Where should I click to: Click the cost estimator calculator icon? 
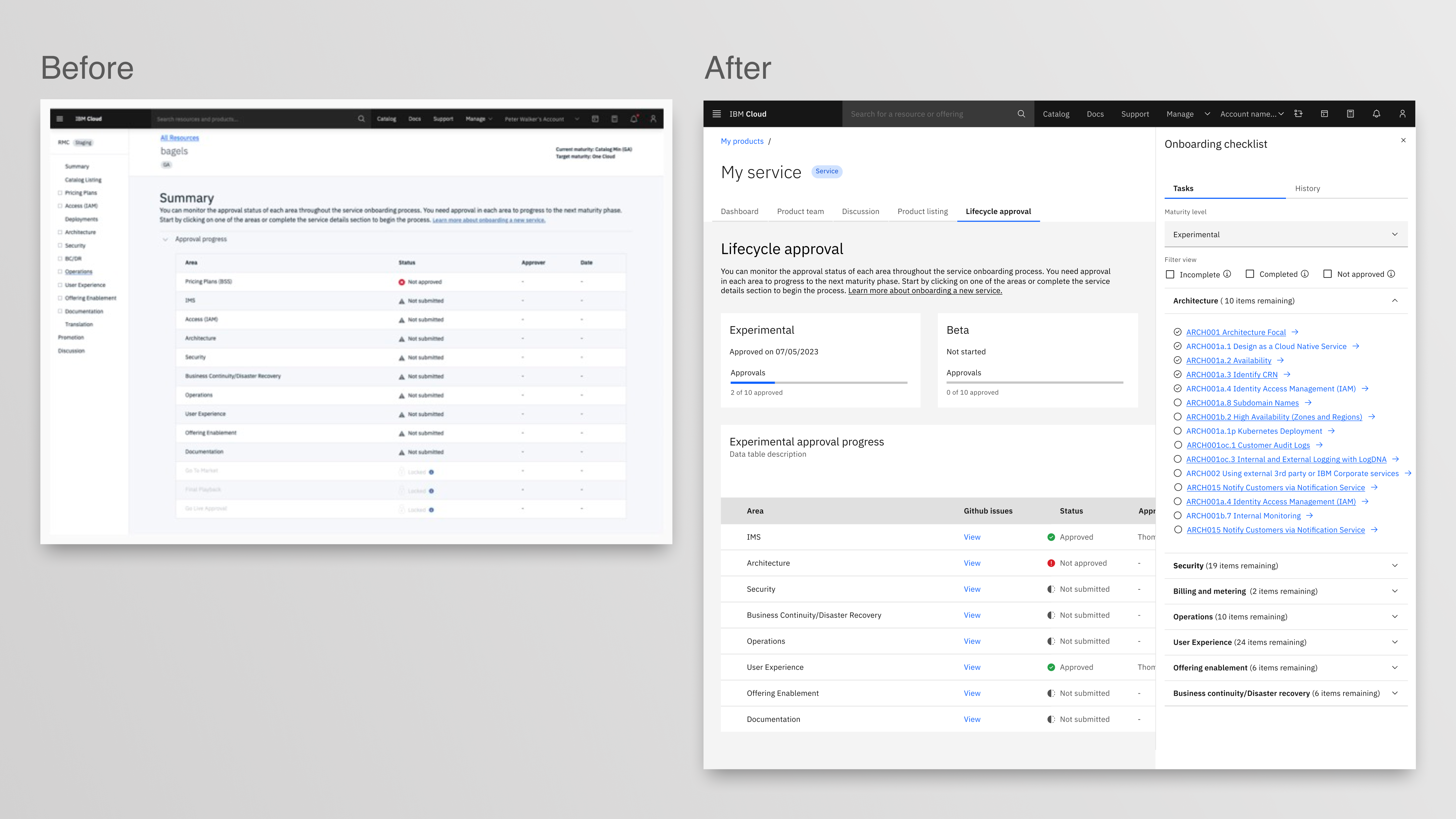(x=1350, y=114)
